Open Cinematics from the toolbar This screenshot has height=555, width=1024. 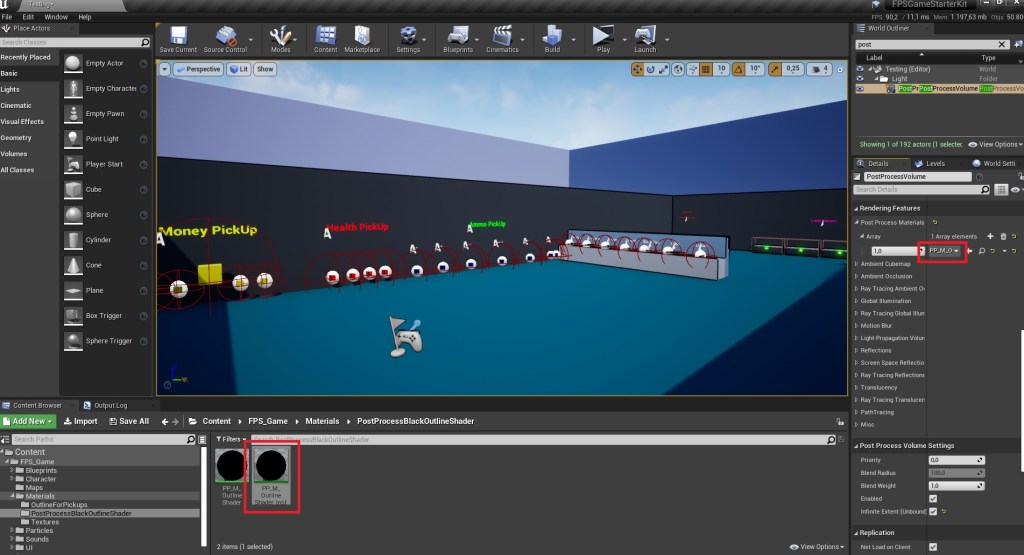point(502,37)
